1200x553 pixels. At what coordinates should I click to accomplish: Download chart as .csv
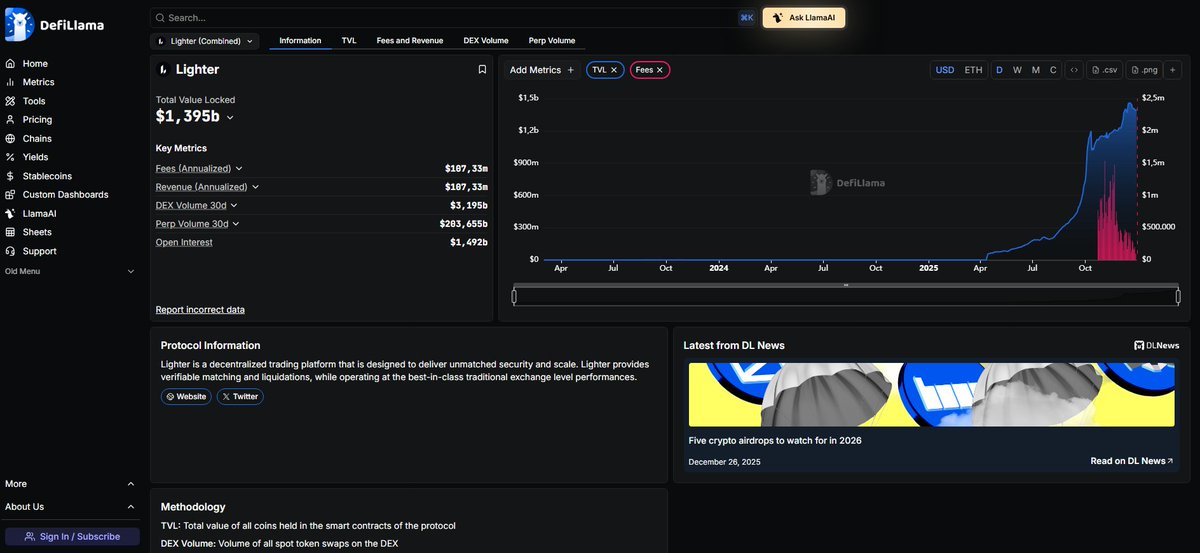(x=1105, y=70)
